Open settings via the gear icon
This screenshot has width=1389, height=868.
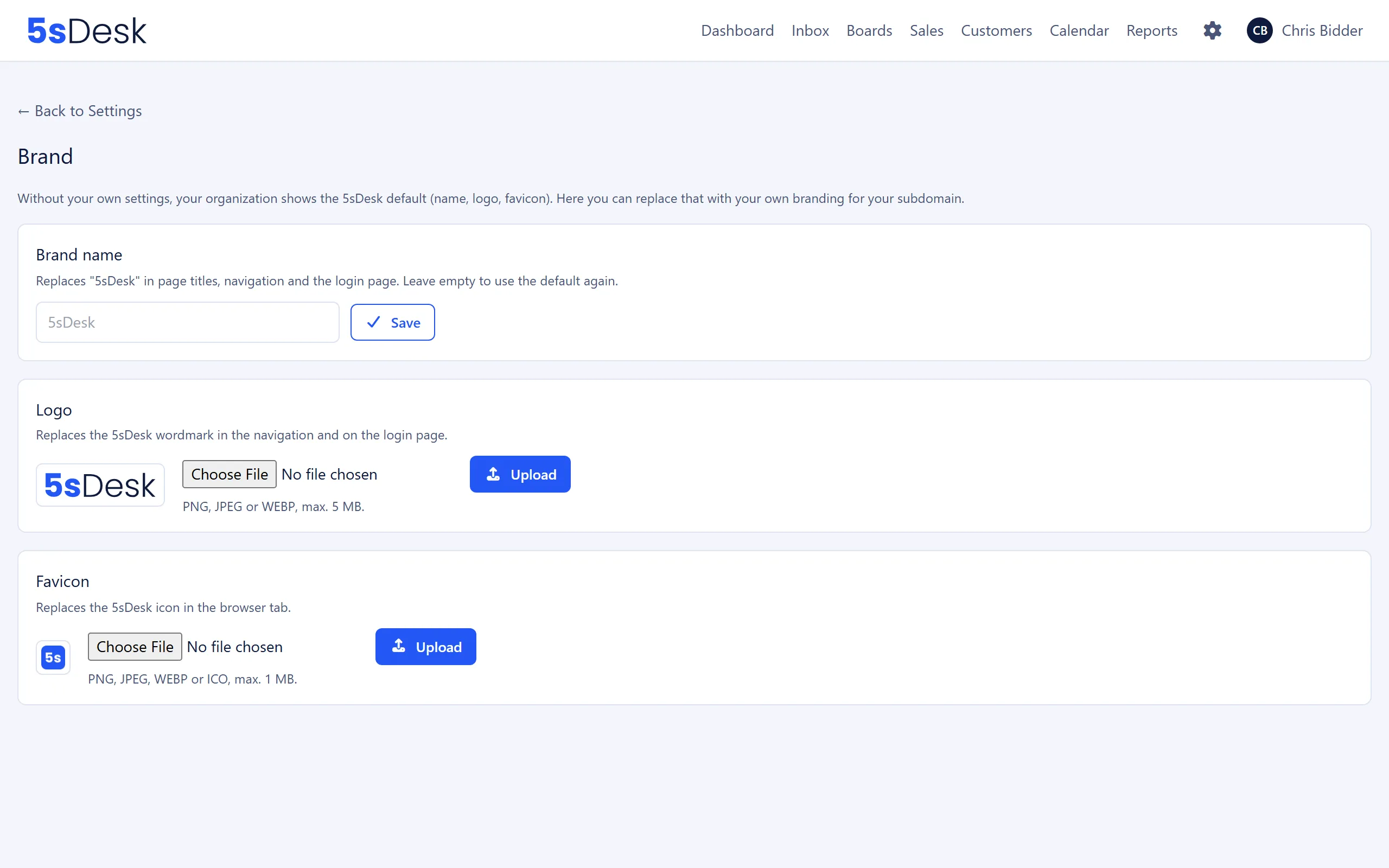1212,30
